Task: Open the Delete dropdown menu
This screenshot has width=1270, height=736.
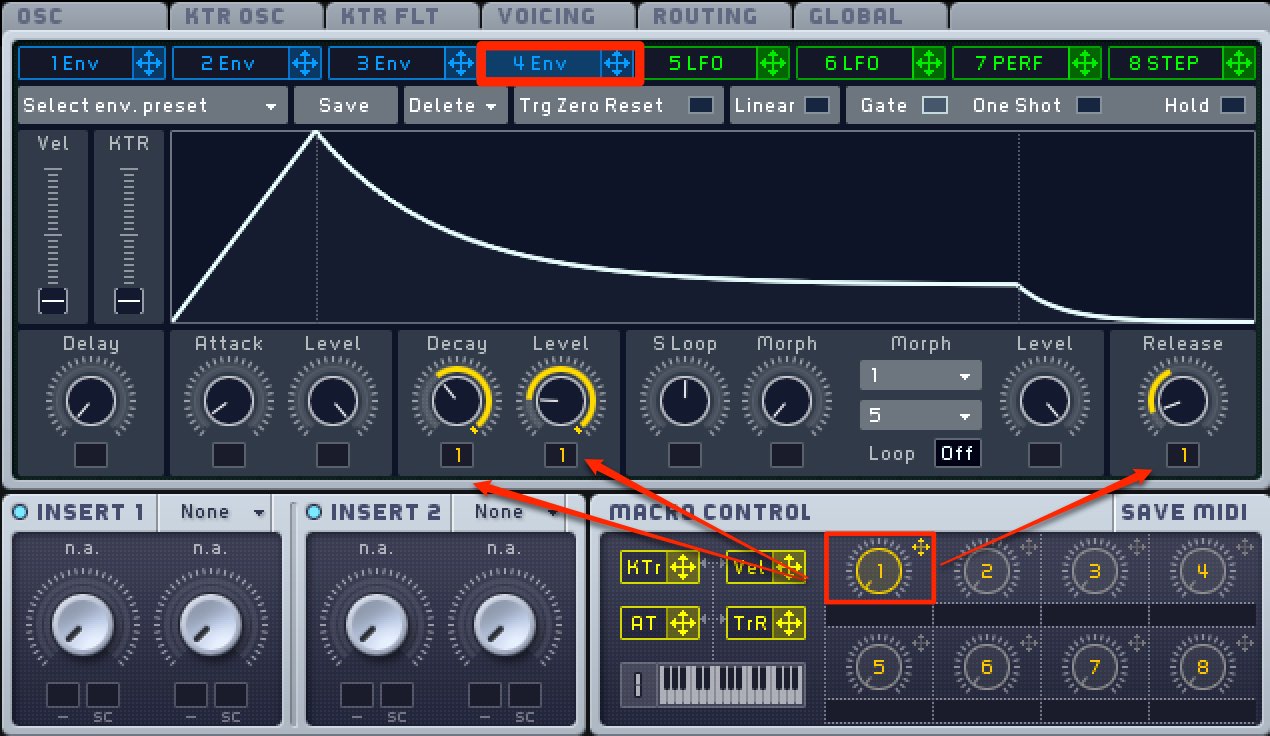Action: coord(454,105)
